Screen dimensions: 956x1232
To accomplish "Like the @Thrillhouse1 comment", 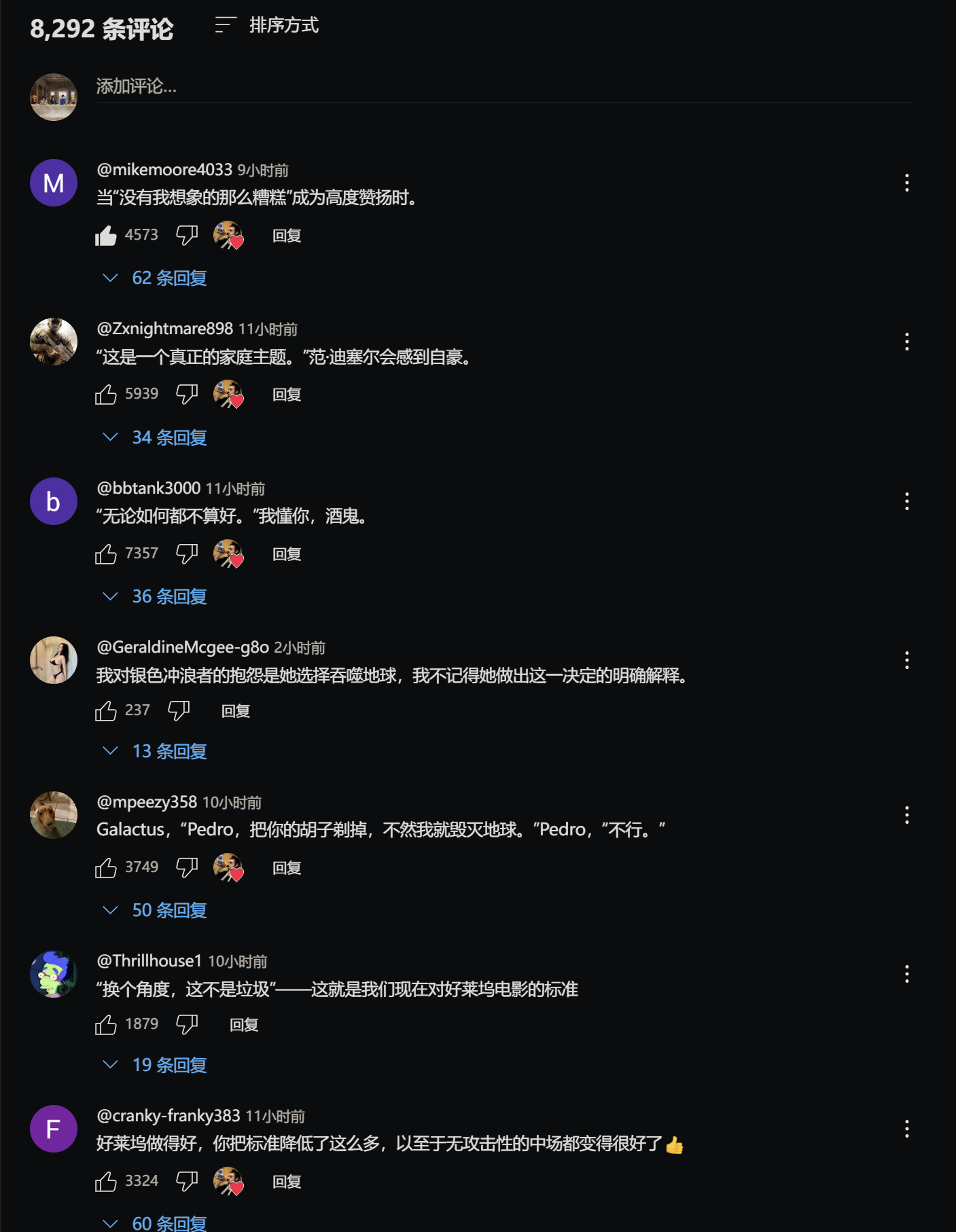I will pos(106,1025).
